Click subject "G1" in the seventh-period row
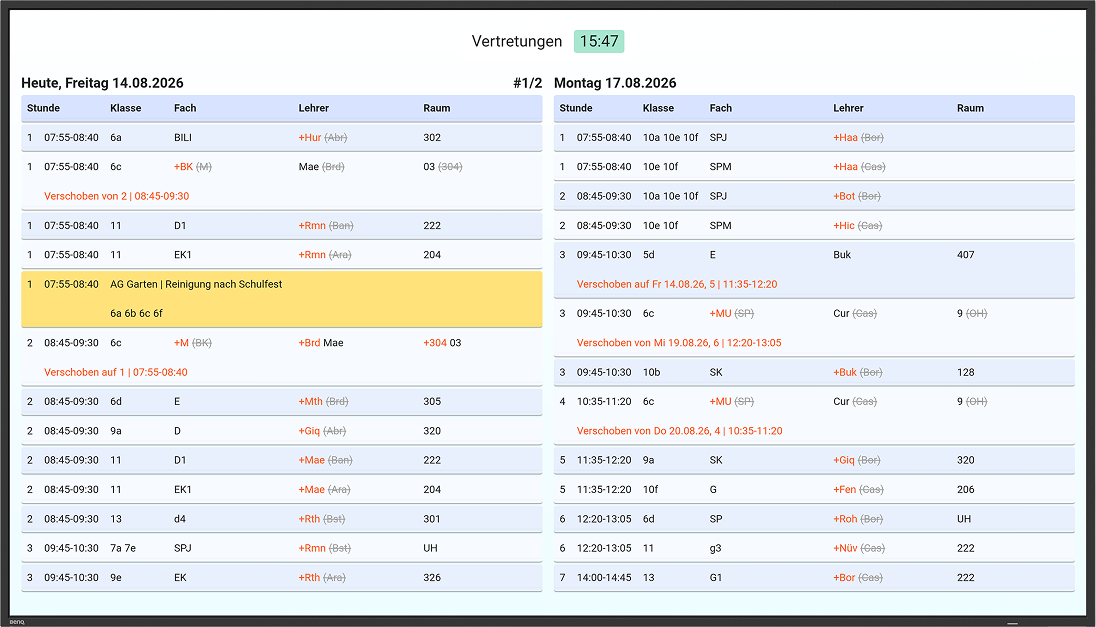Viewport: 1096px width, 627px height. [716, 578]
